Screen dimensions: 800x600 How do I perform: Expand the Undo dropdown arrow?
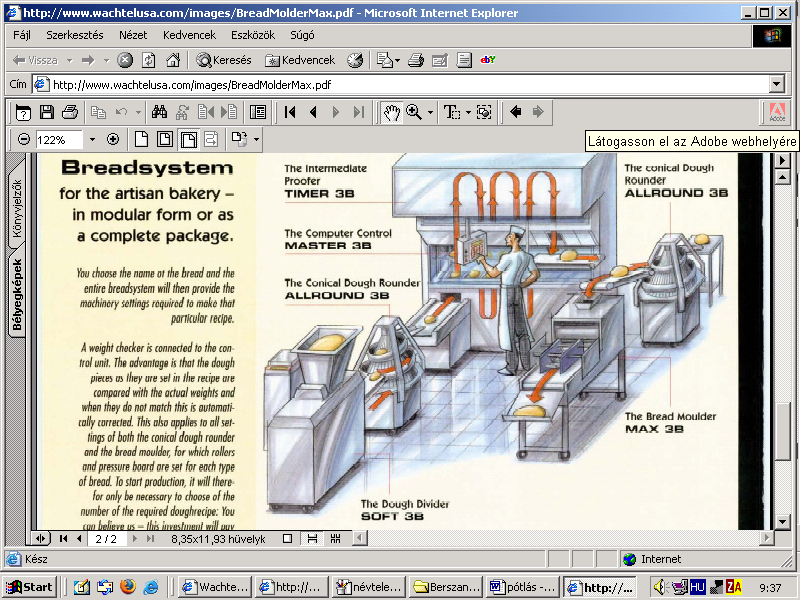tap(138, 112)
